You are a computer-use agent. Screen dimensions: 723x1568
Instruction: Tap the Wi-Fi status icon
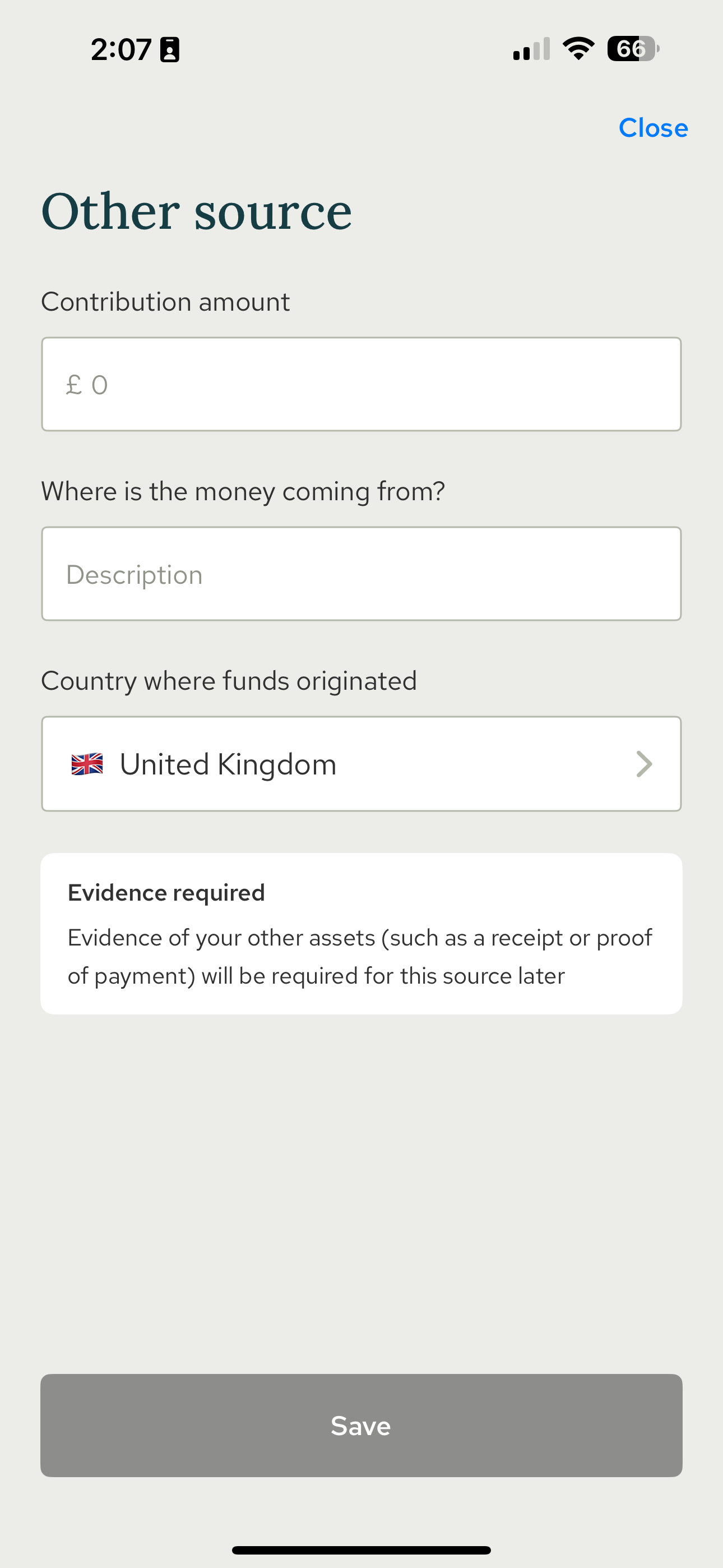click(x=578, y=49)
